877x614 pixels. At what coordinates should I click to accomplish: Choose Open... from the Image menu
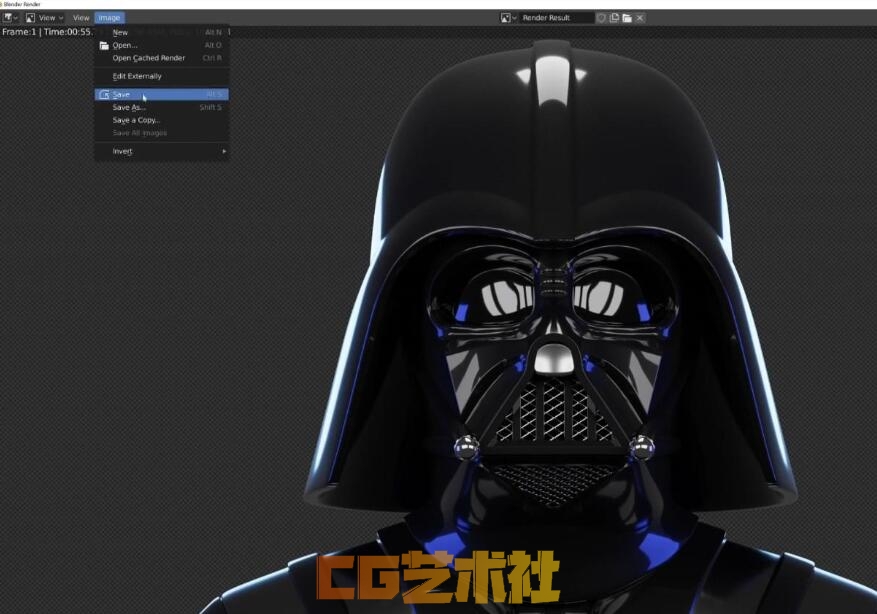[162, 45]
